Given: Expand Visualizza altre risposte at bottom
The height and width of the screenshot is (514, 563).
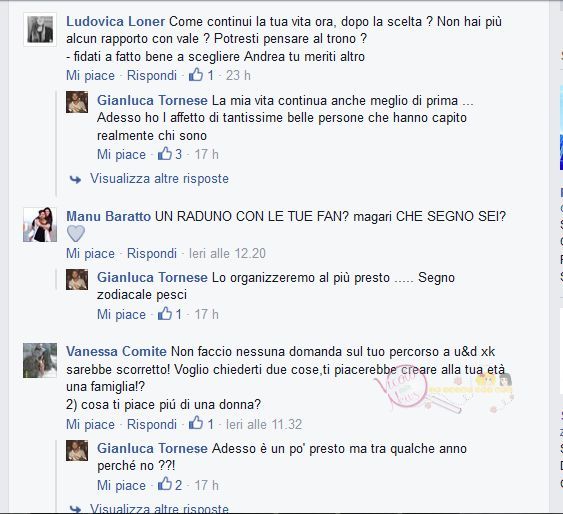Looking at the screenshot, I should (159, 509).
